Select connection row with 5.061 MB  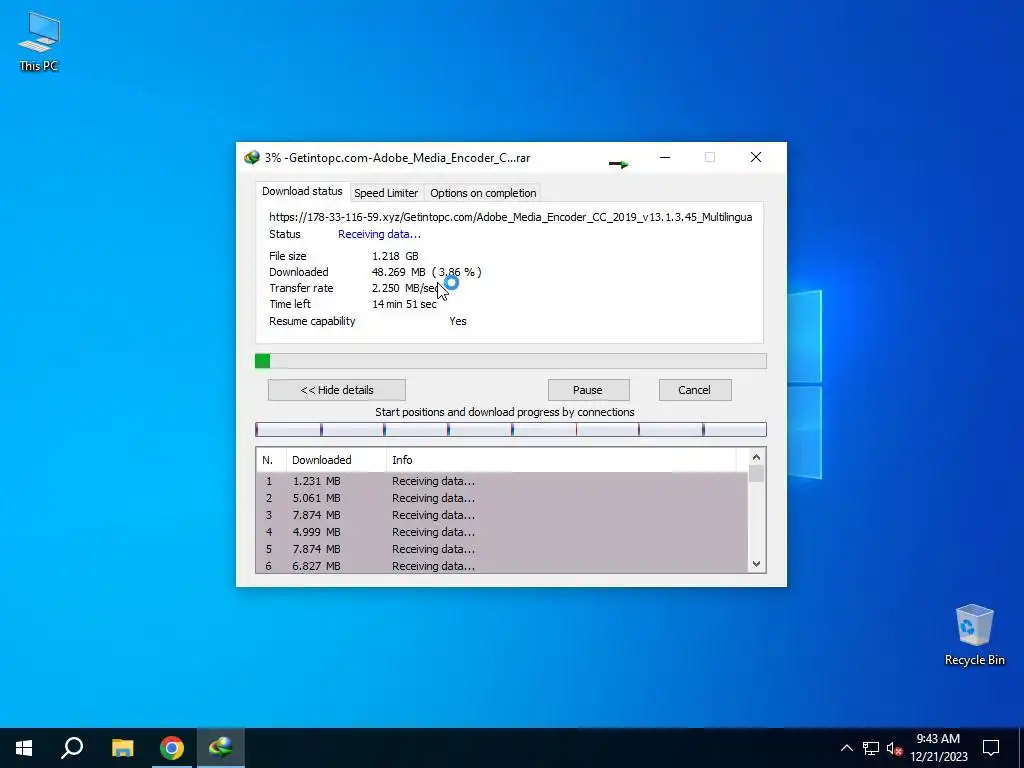click(x=502, y=498)
